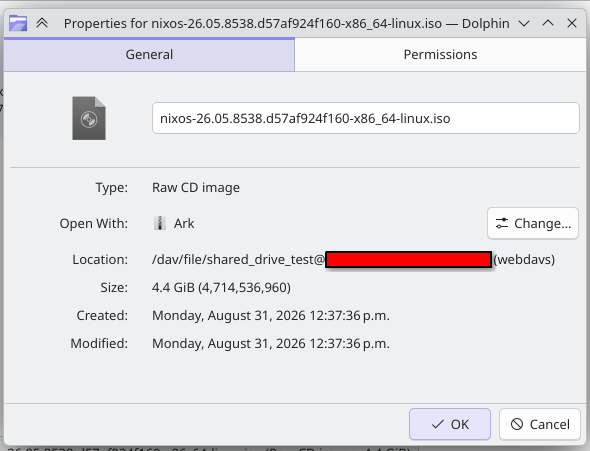Click the Ark archive icon
This screenshot has width=590, height=451.
(x=160, y=223)
